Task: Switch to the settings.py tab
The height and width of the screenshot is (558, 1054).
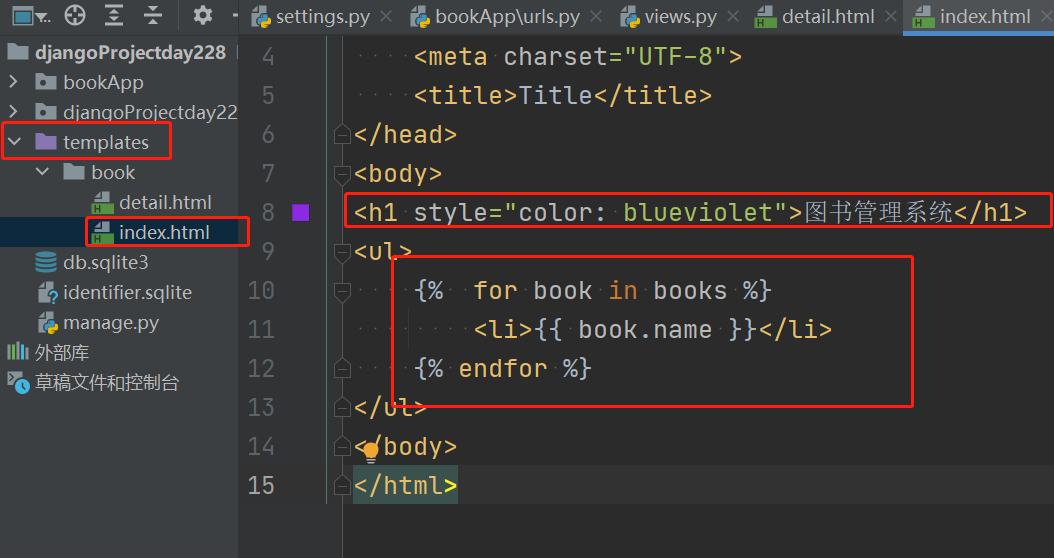Action: coord(311,17)
